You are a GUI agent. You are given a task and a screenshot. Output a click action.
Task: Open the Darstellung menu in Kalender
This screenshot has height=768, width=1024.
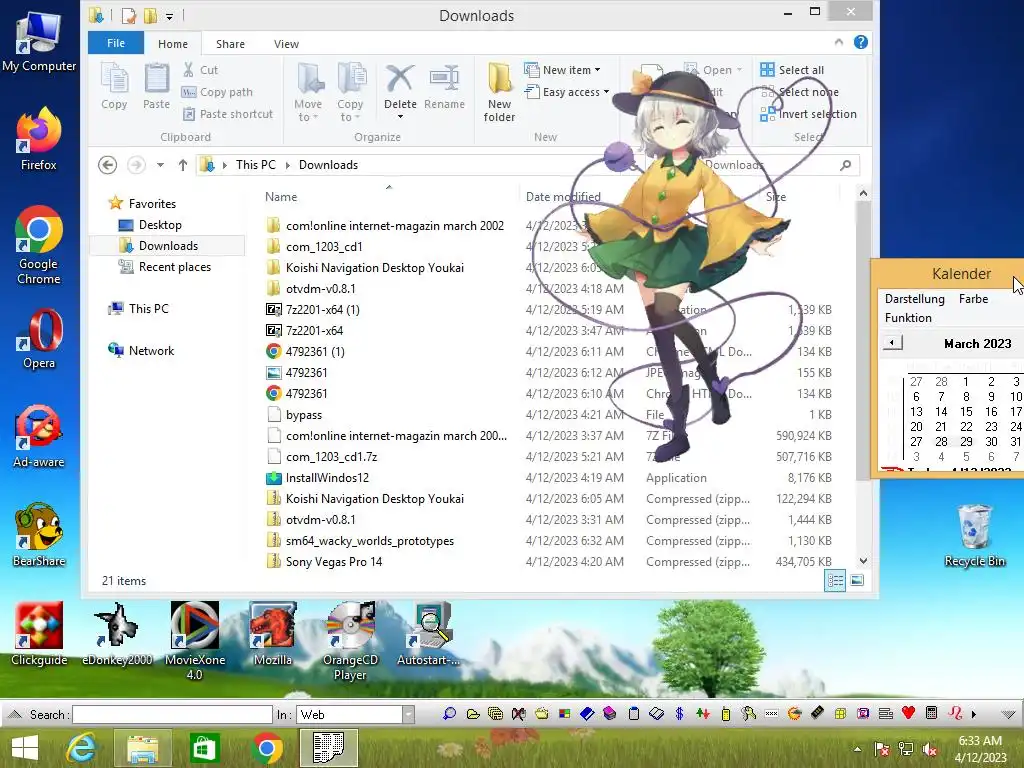(x=914, y=299)
